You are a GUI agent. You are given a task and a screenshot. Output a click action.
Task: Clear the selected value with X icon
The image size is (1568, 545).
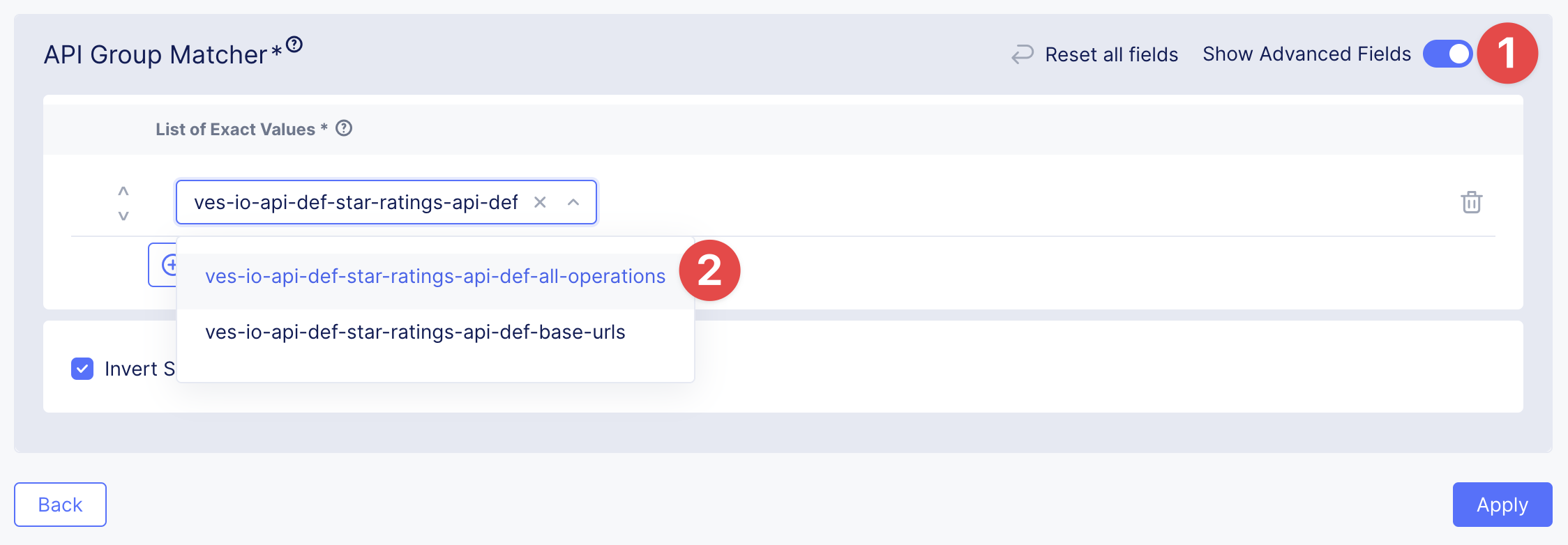(x=540, y=202)
